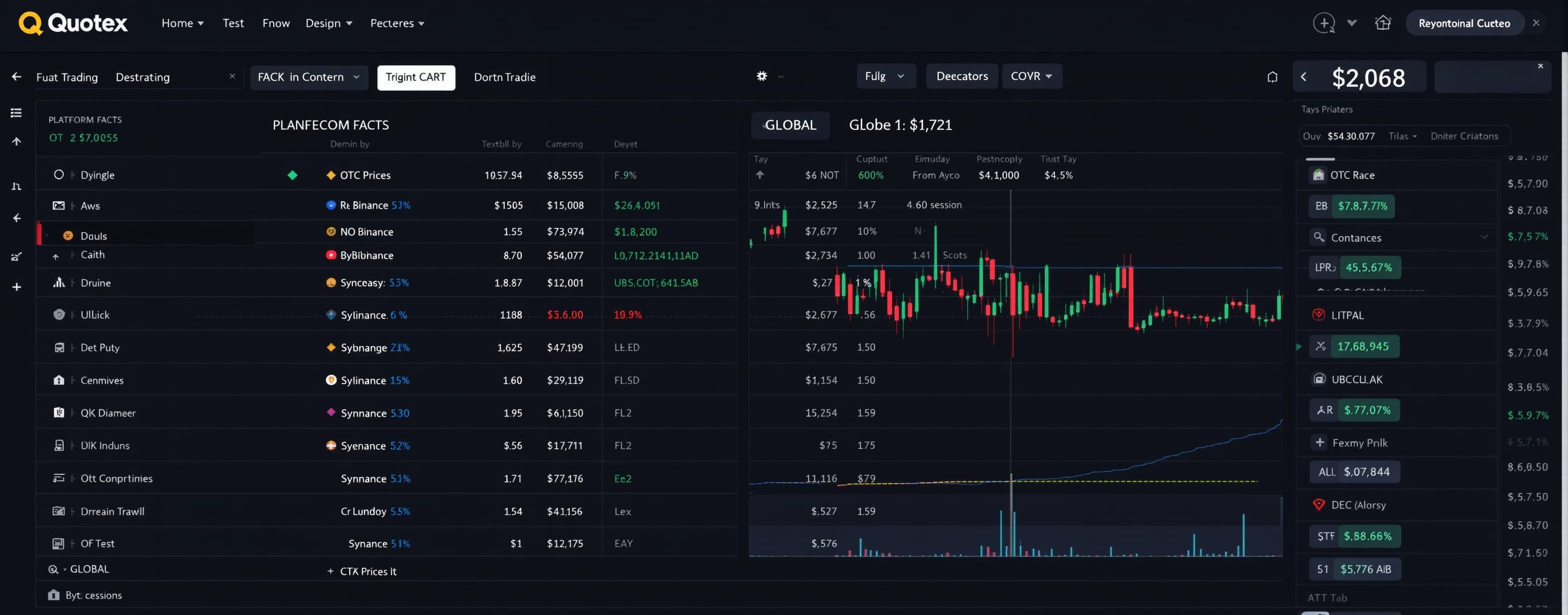Open the Design dropdown menu
This screenshot has height=615, width=1568.
(x=329, y=23)
